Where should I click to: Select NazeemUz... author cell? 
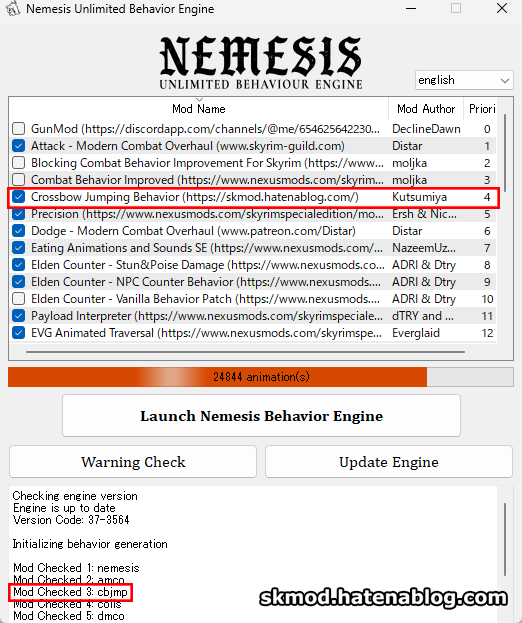[424, 248]
